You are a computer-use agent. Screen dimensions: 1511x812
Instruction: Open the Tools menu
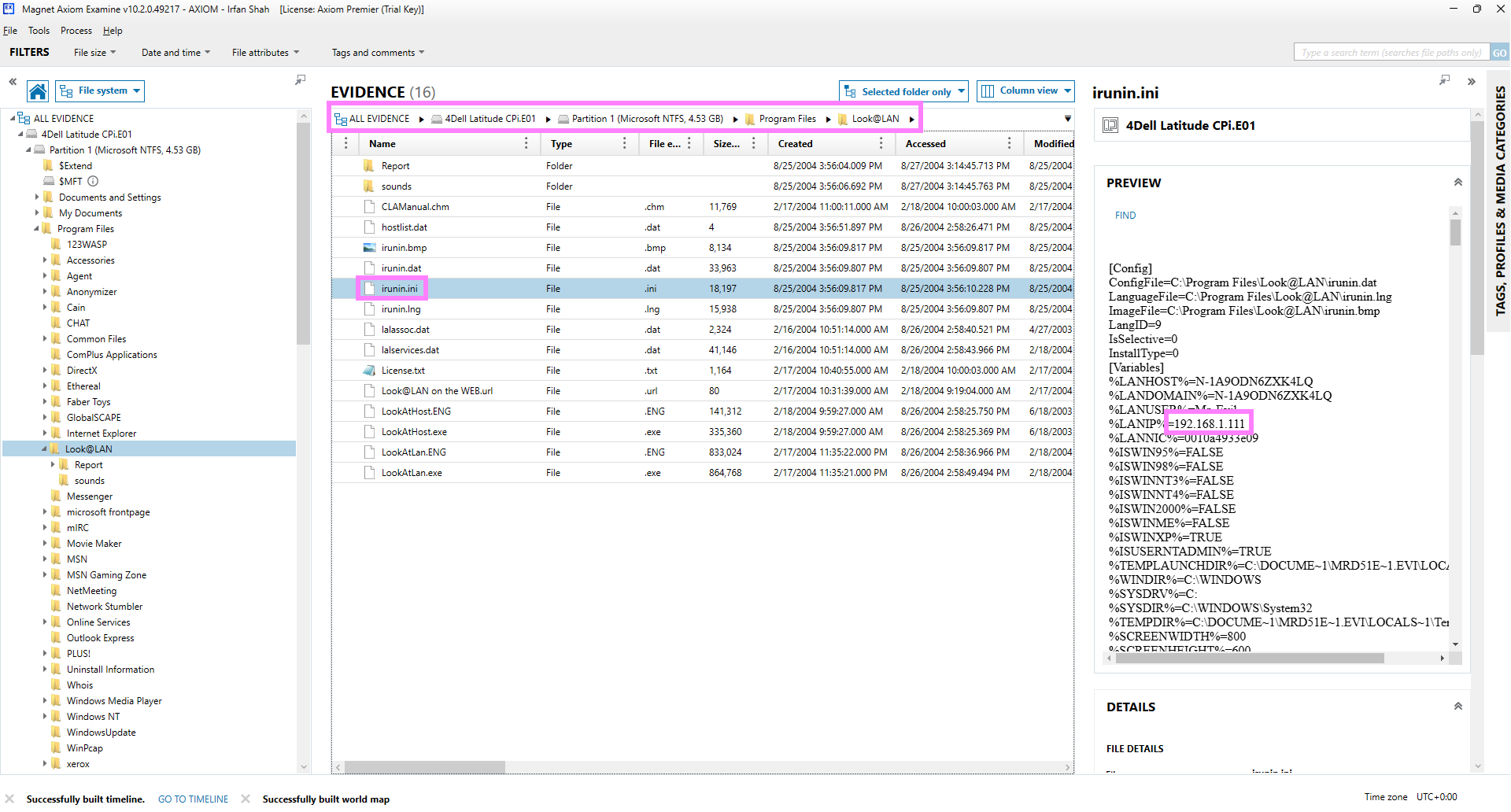(39, 31)
